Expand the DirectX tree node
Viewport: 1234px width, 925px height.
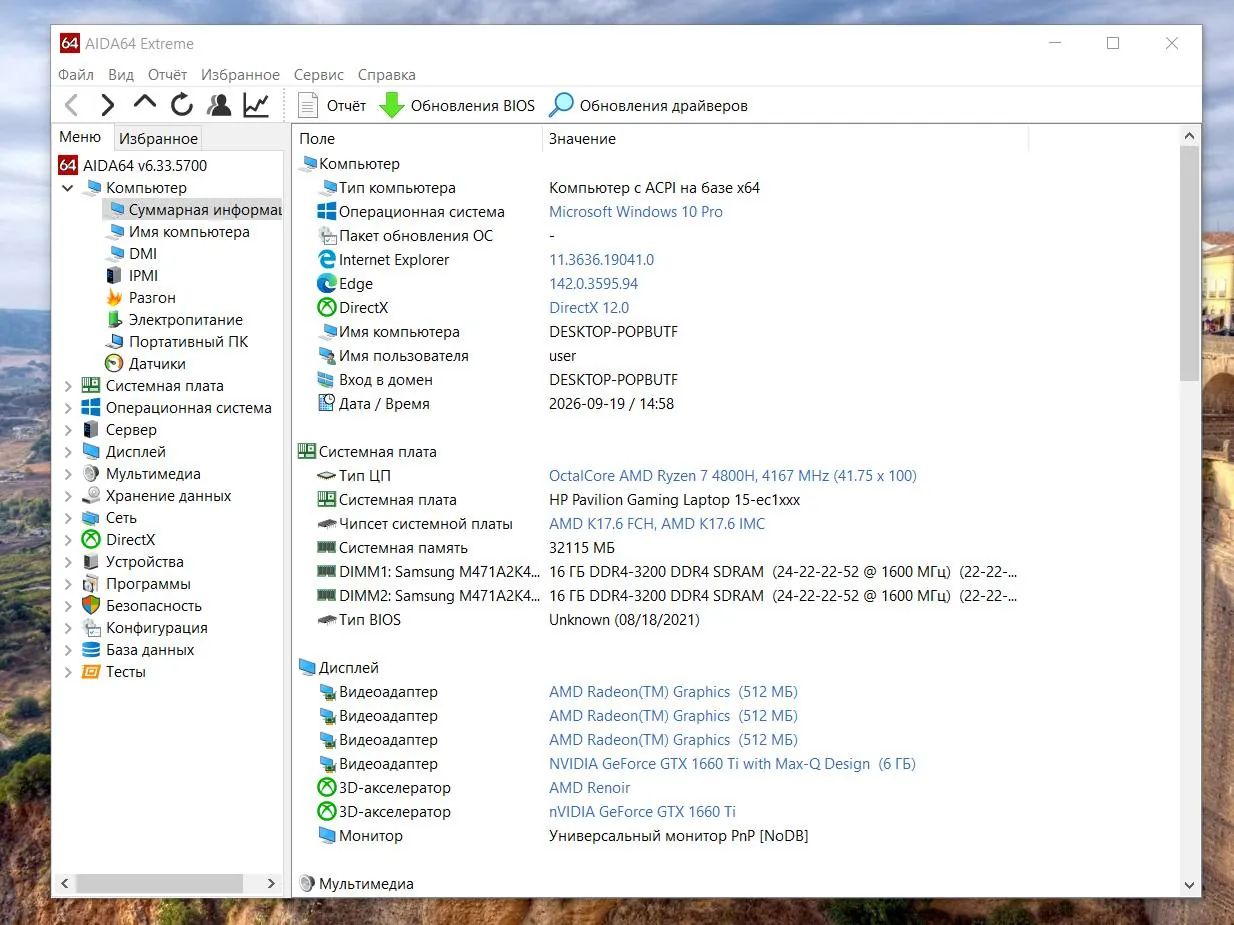68,540
